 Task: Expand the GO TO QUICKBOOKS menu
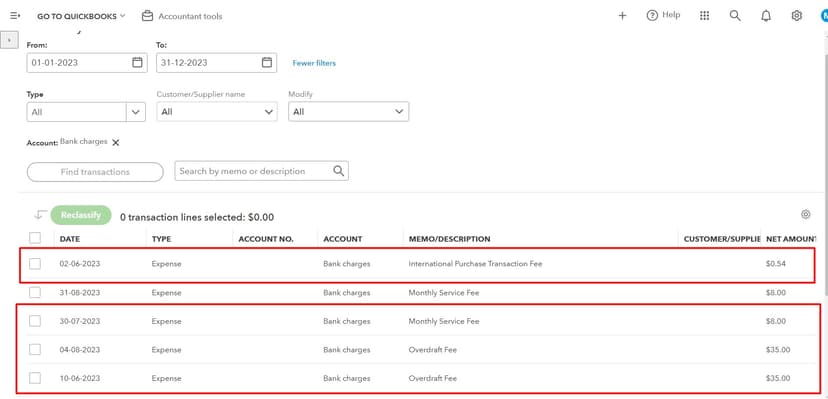click(x=81, y=16)
